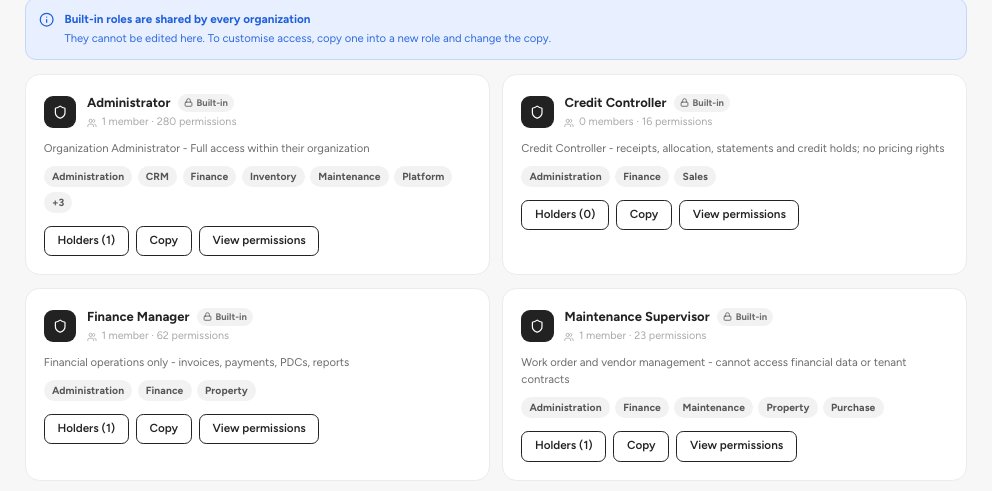Viewport: 992px width, 491px height.
Task: Click the Administrator shield icon
Action: (x=60, y=112)
